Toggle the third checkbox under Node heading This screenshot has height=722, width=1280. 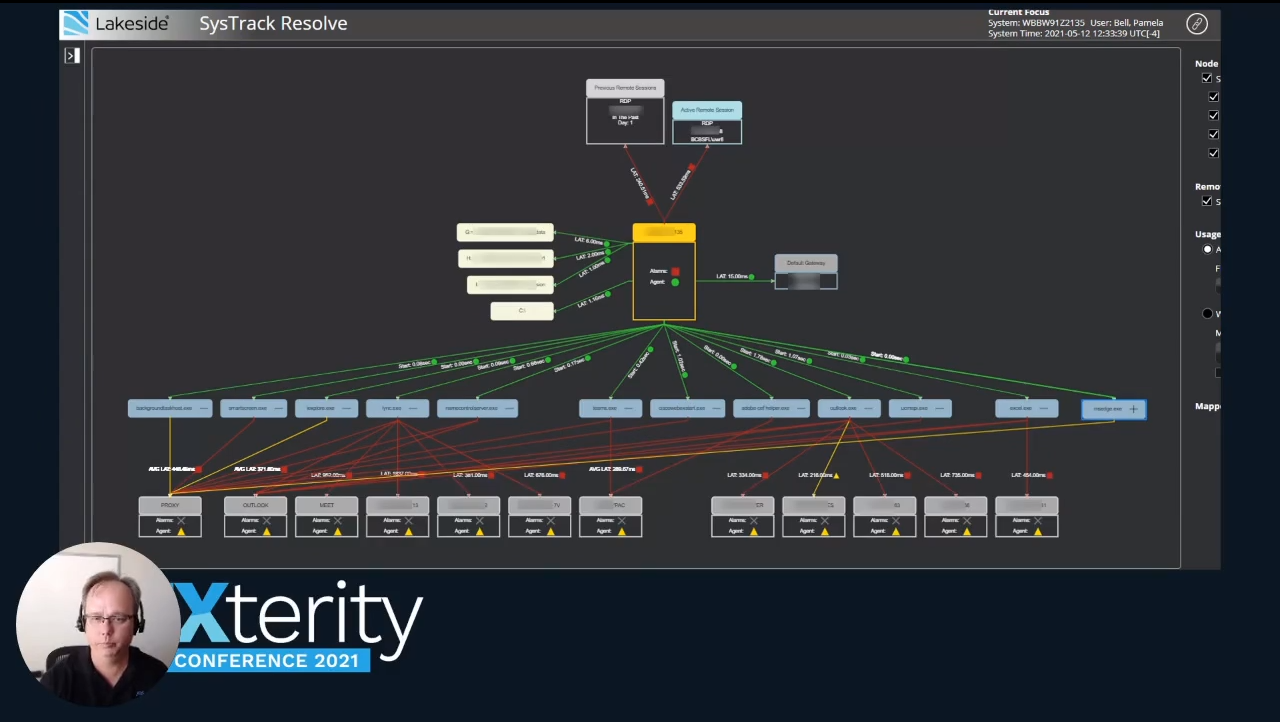tap(1214, 116)
